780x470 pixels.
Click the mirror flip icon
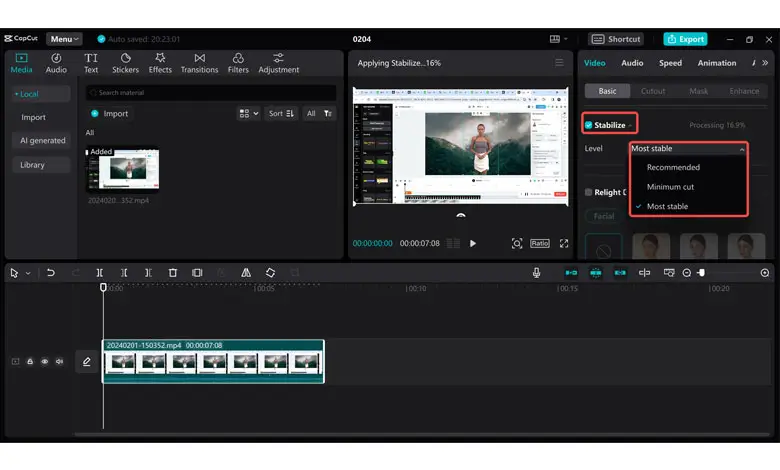point(246,273)
